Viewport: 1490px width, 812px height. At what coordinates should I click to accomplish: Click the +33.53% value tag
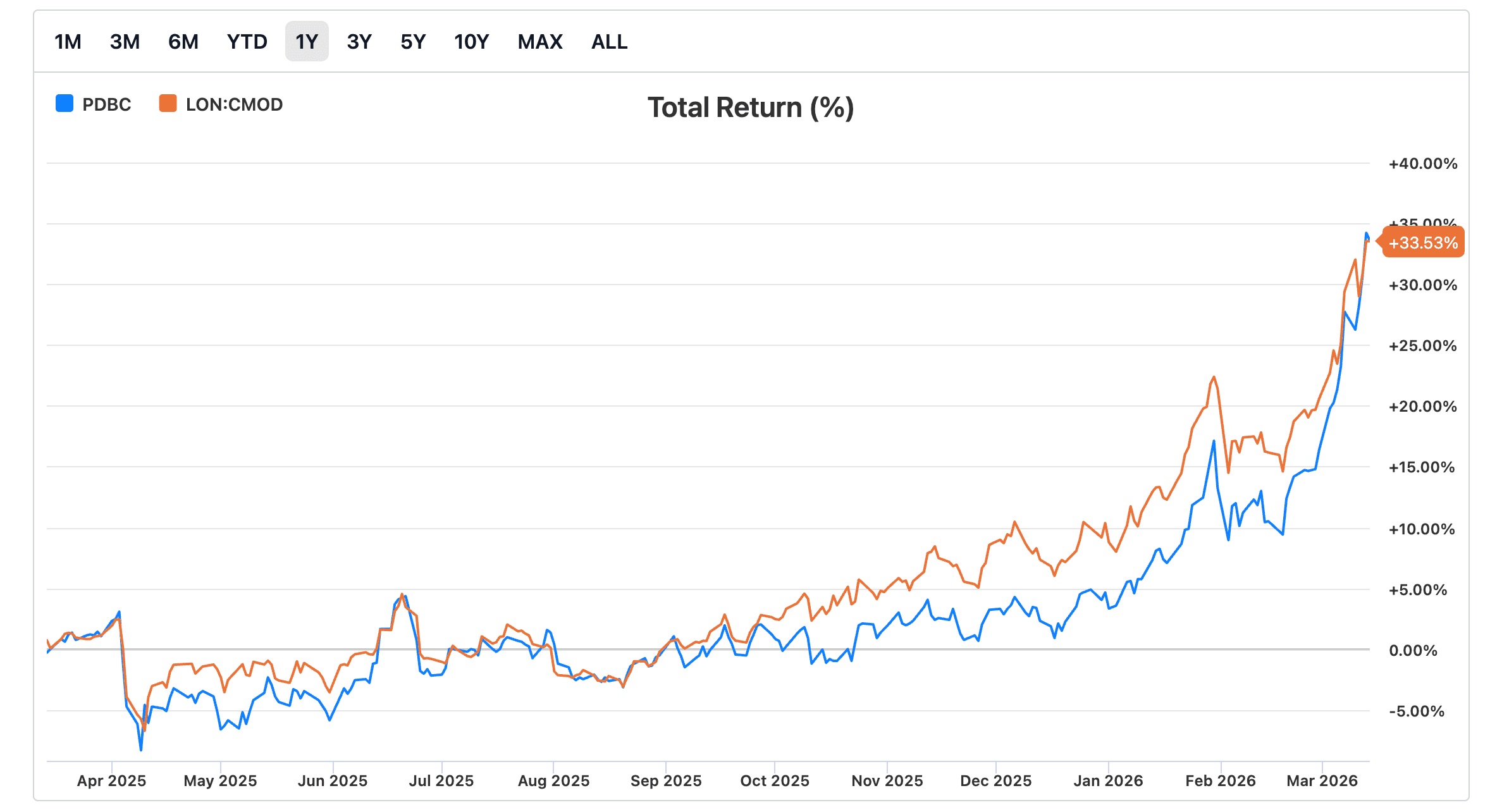[1423, 243]
